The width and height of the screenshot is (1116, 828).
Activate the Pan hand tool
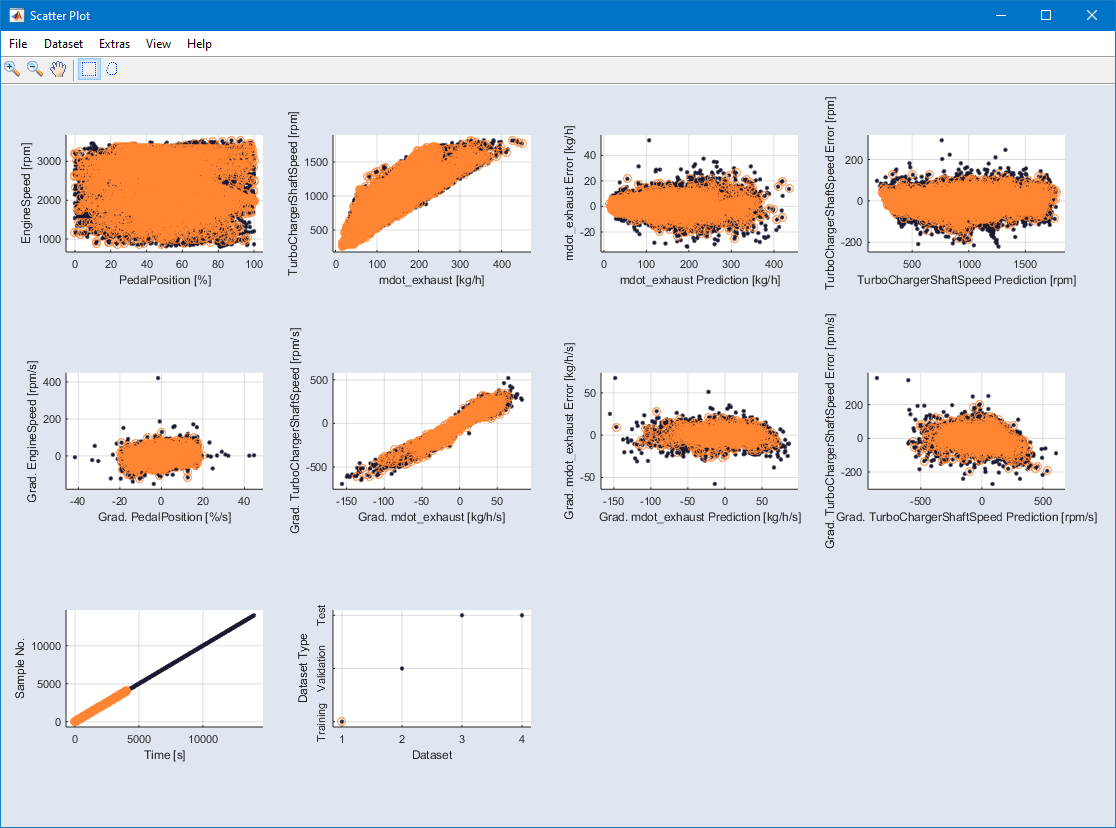click(59, 69)
